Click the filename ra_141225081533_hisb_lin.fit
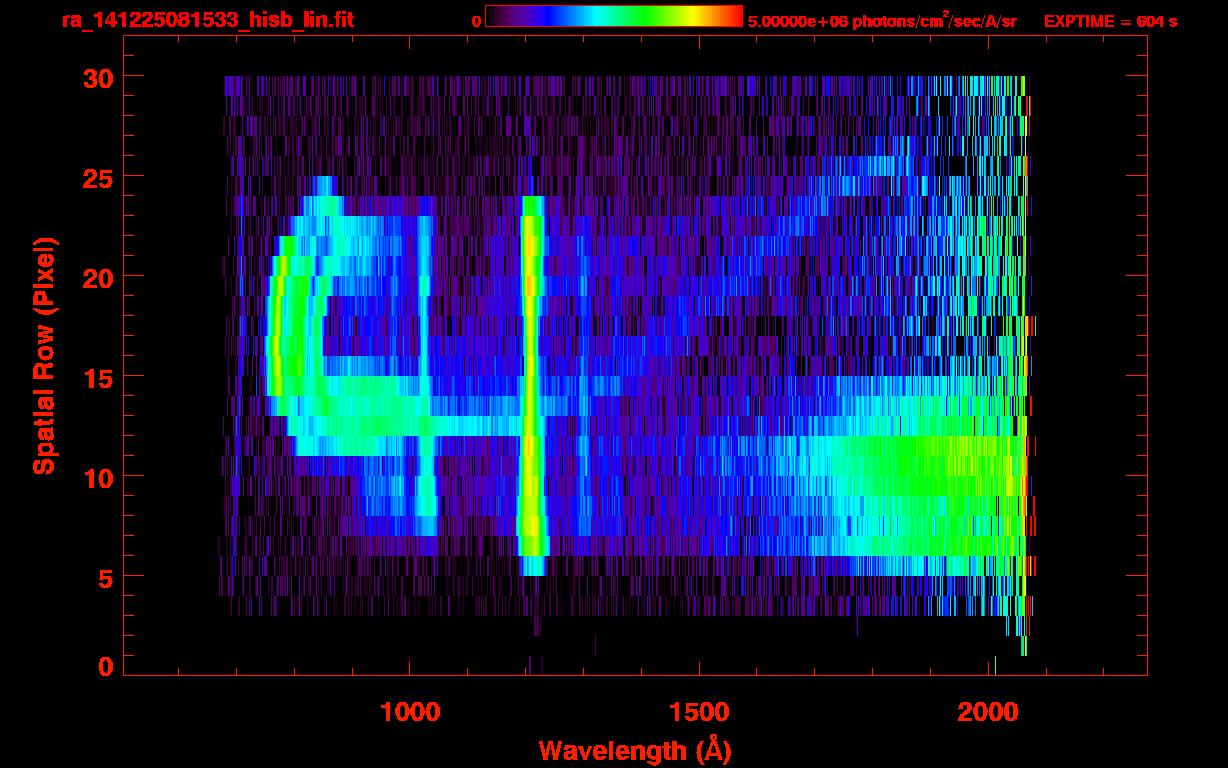This screenshot has height=768, width=1228. coord(207,20)
